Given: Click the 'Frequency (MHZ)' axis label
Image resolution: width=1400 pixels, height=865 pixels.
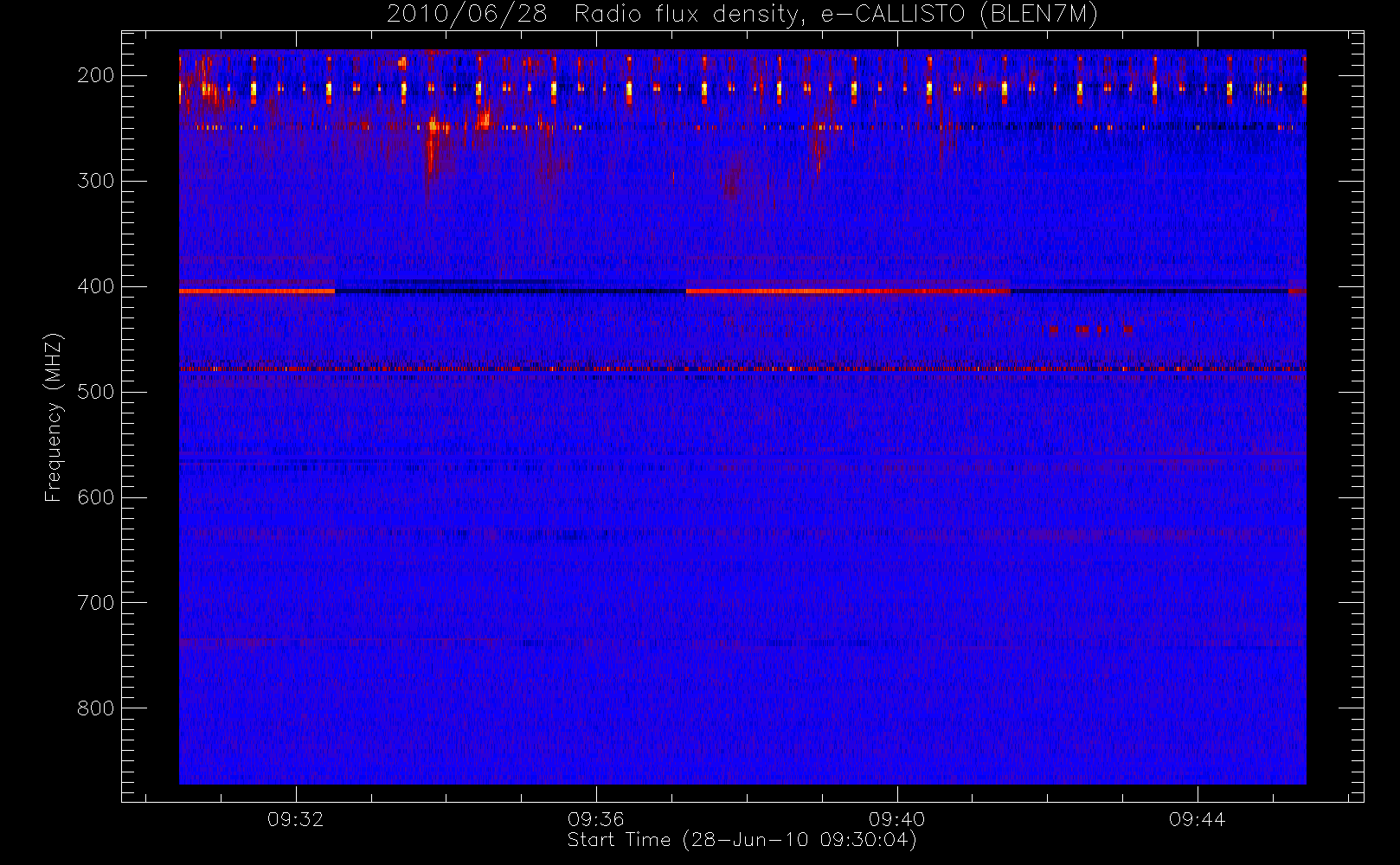Looking at the screenshot, I should [x=54, y=417].
